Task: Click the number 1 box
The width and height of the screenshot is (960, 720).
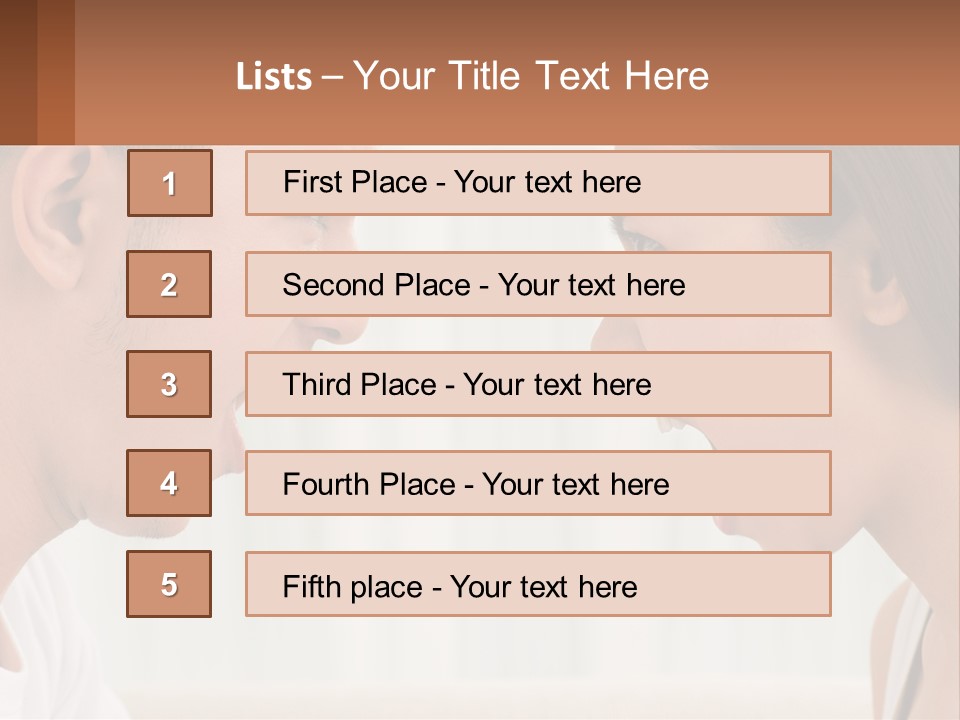Action: (169, 183)
